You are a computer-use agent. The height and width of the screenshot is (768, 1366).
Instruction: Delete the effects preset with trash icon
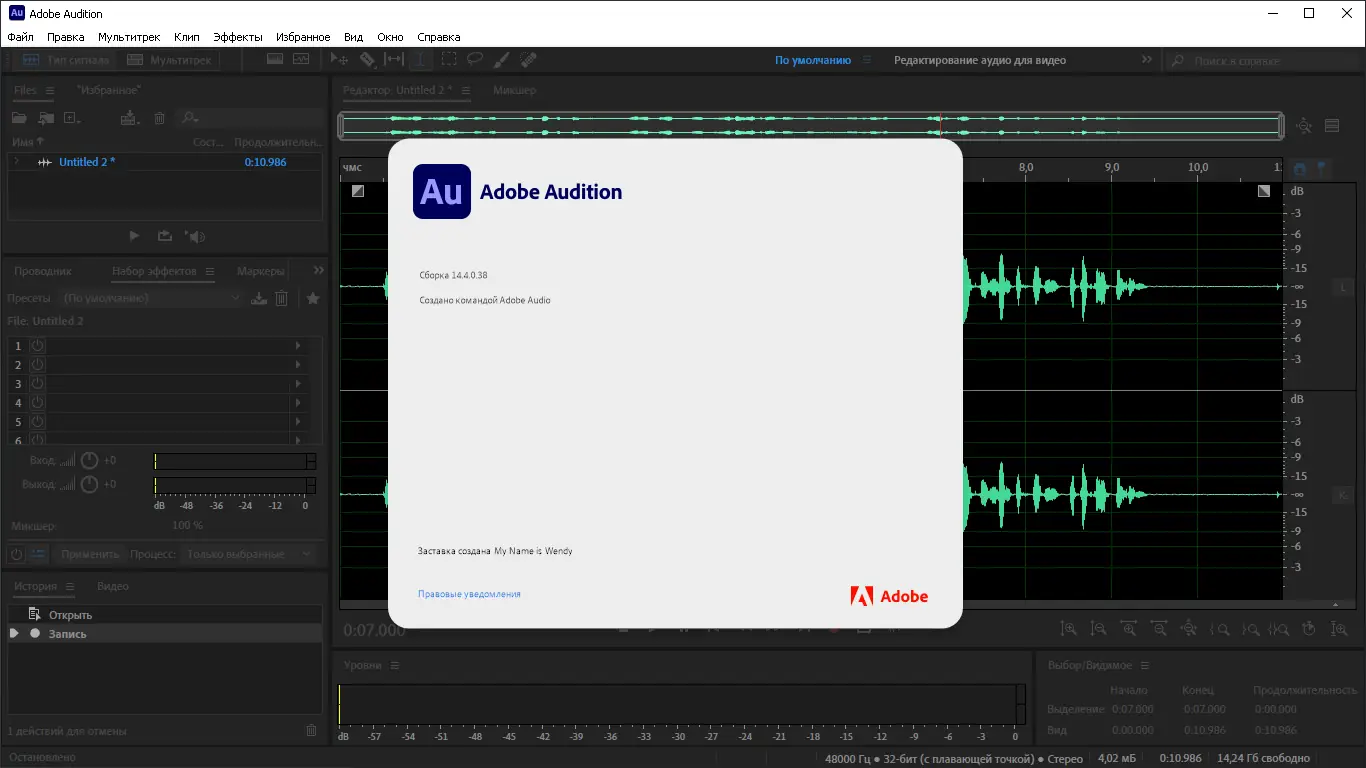282,298
